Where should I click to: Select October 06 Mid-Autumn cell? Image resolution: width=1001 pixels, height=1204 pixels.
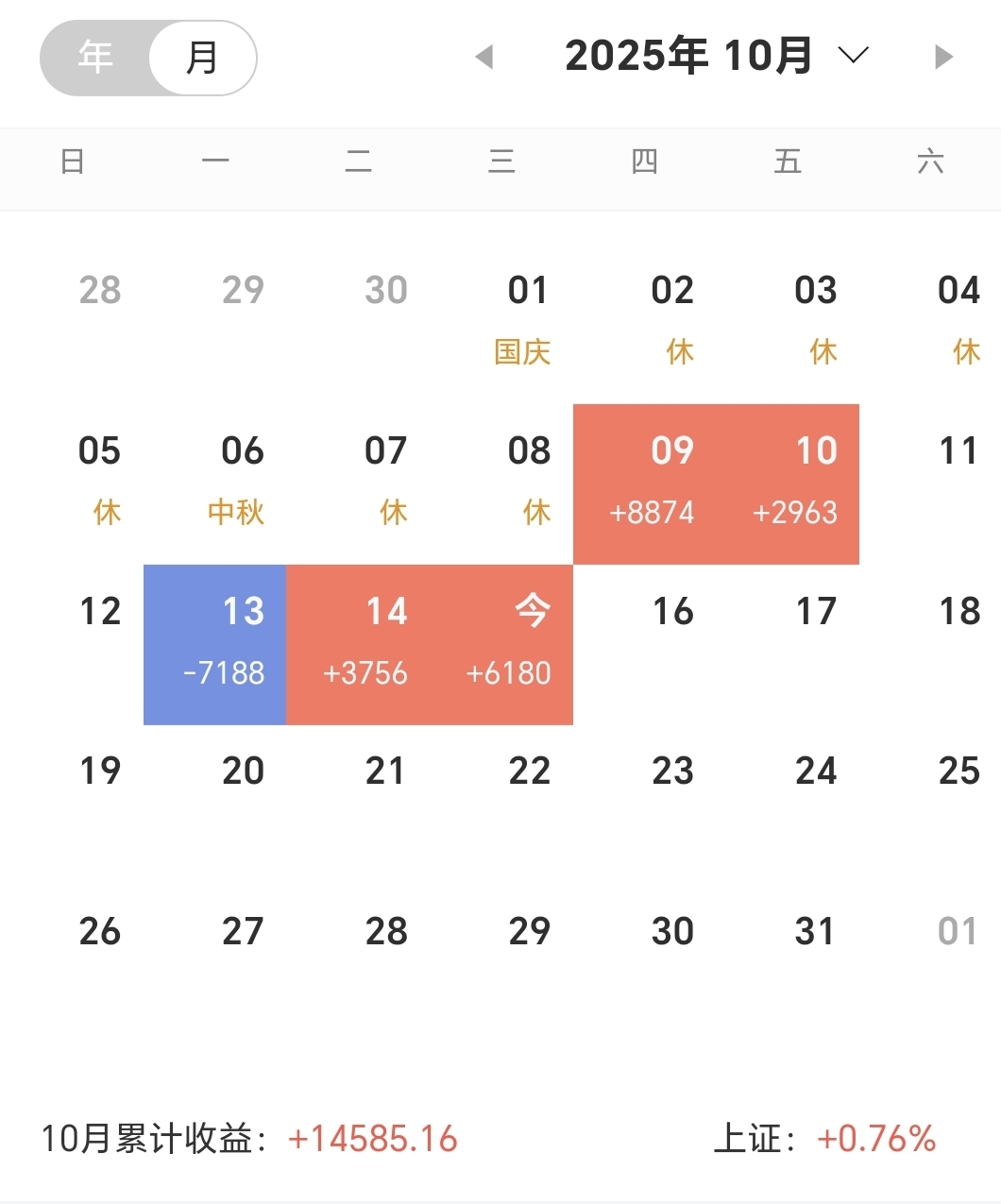(x=215, y=484)
